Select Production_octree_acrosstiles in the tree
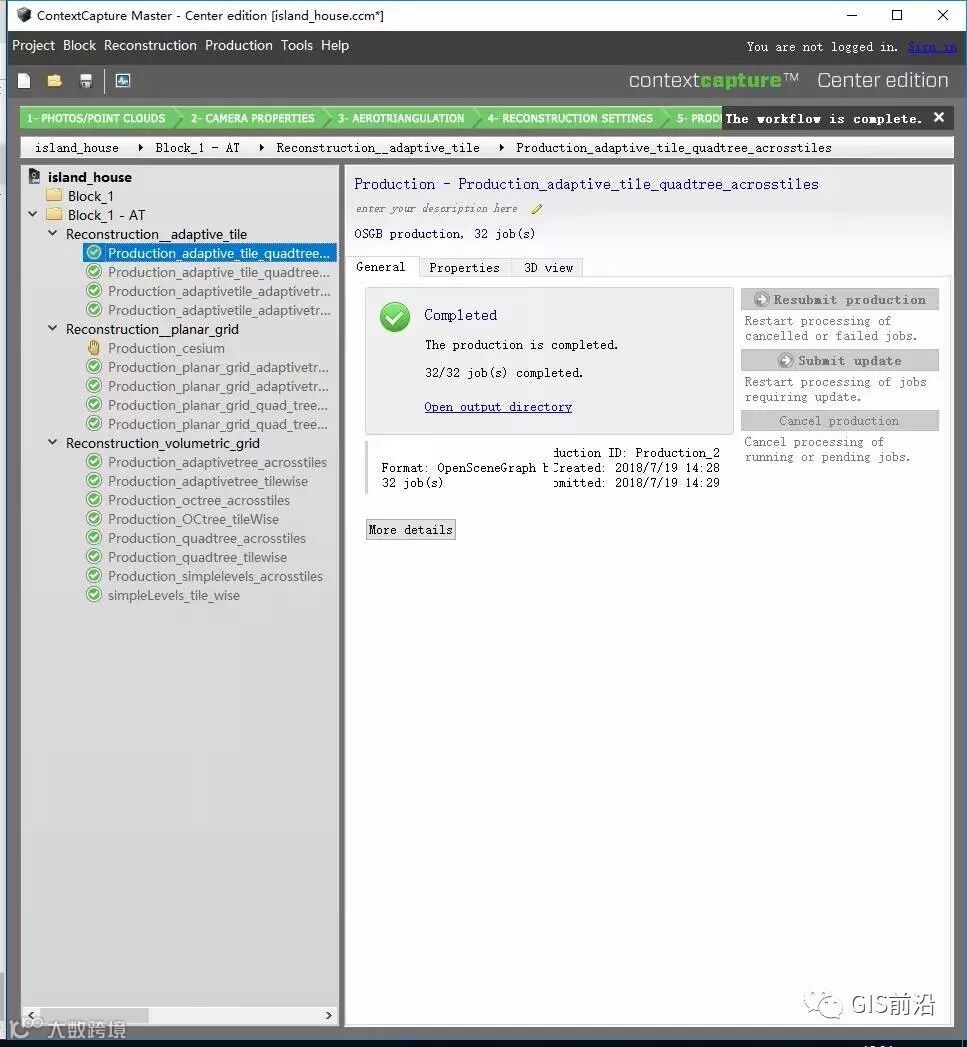The height and width of the screenshot is (1047, 967). [199, 500]
